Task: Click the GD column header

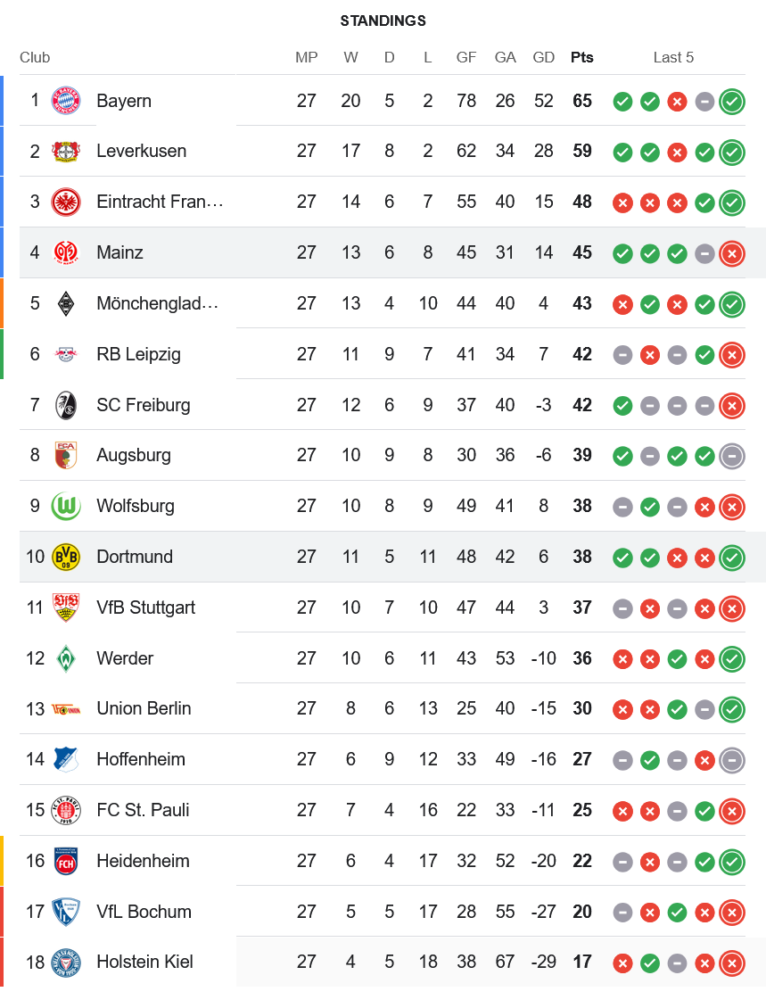Action: [x=543, y=57]
